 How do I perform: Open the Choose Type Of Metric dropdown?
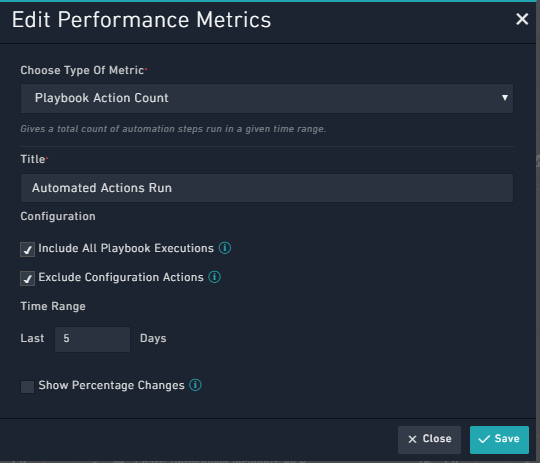[x=267, y=98]
